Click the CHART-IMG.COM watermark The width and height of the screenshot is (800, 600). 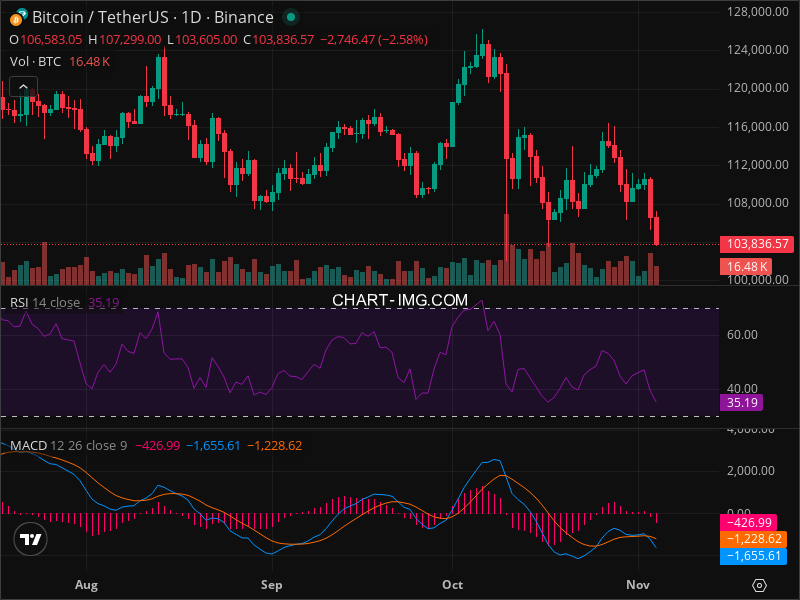tap(400, 300)
